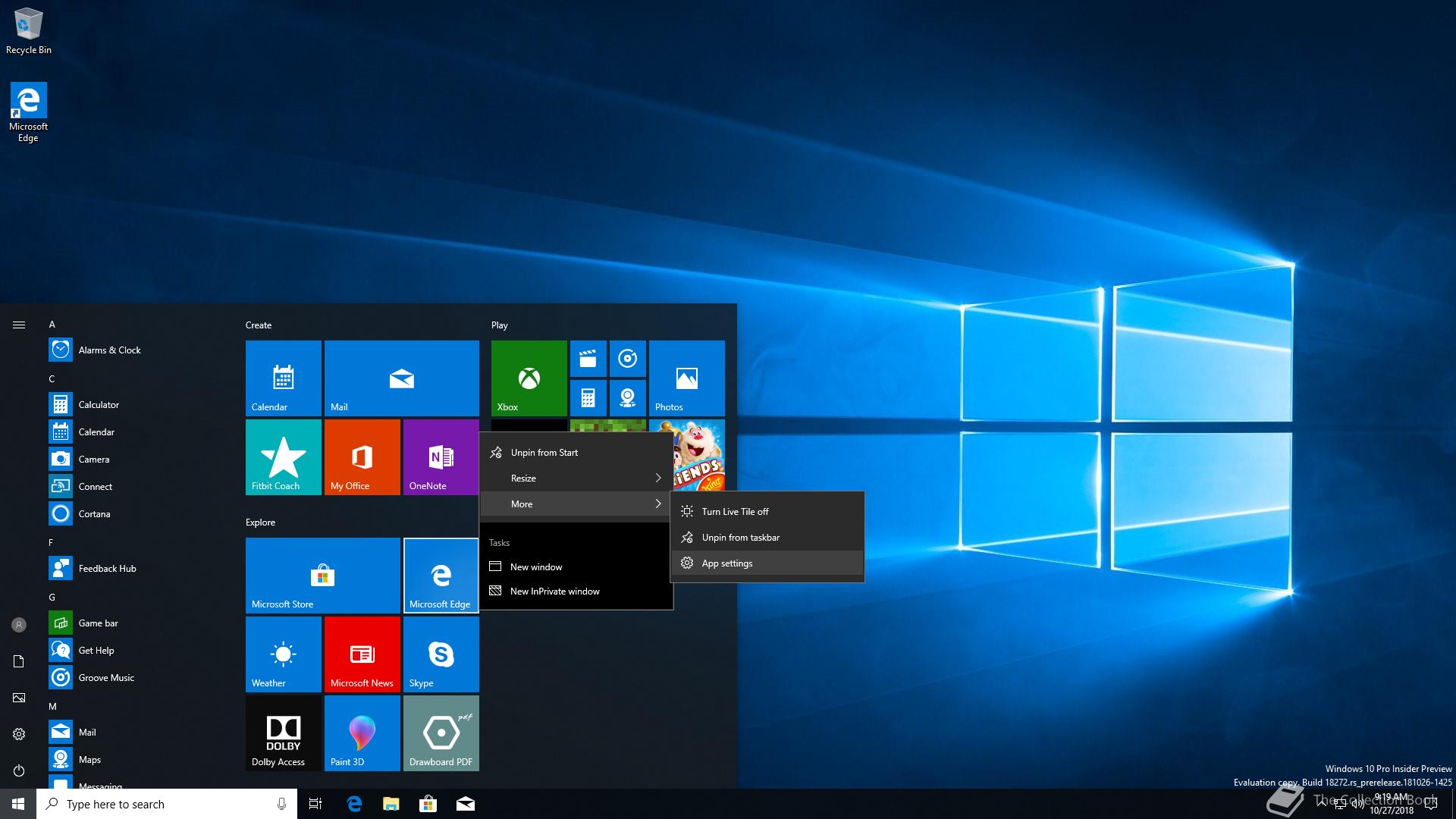Click the taskbar search box

click(167, 804)
